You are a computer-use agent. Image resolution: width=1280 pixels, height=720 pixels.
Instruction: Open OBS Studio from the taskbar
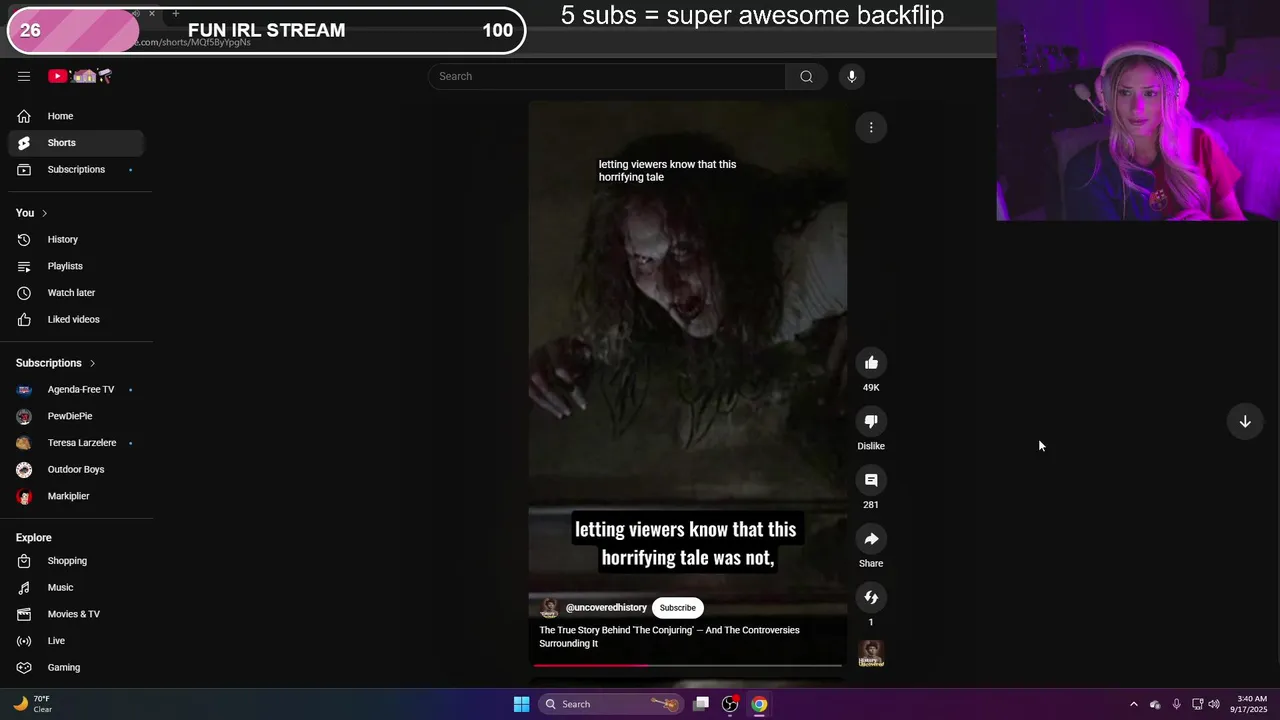[731, 704]
